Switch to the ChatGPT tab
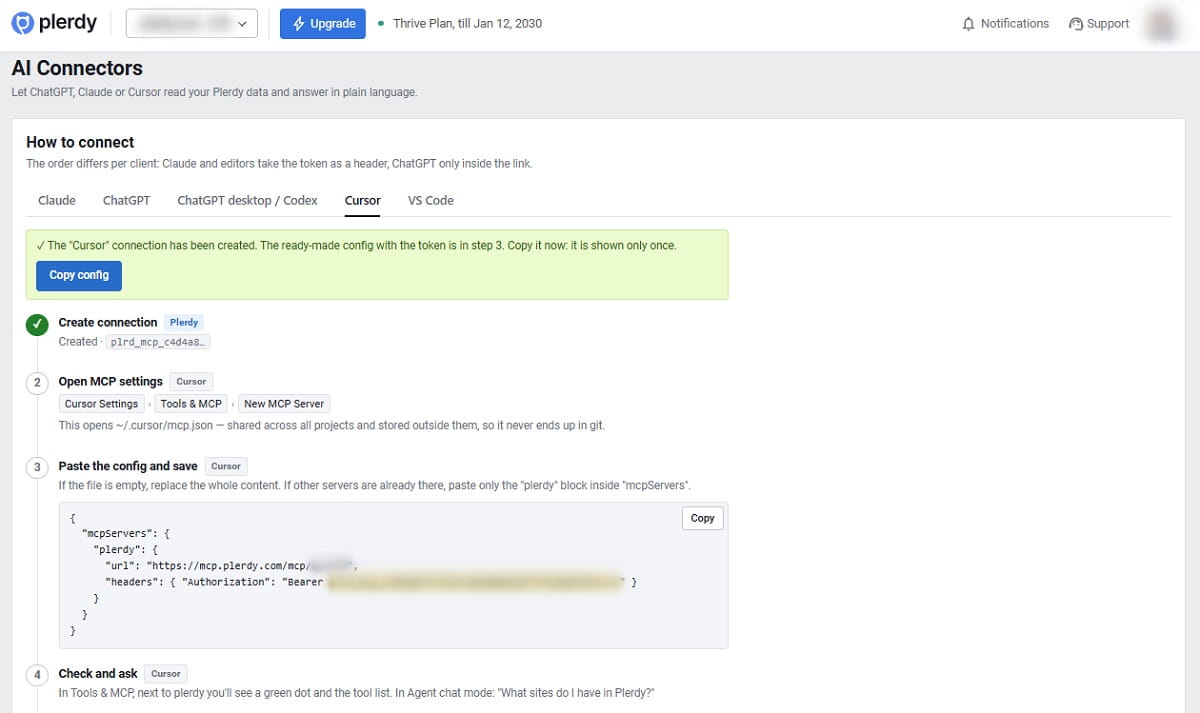 pos(126,200)
